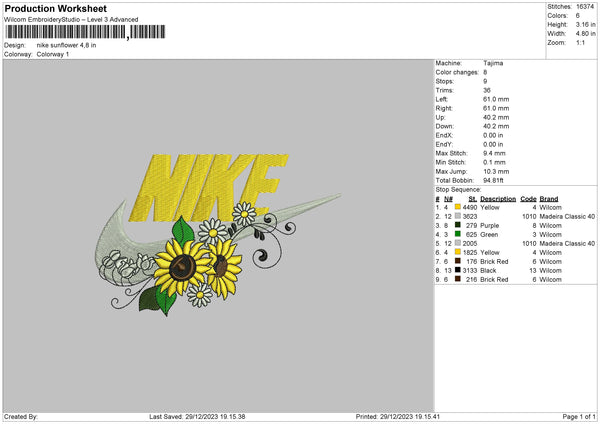Click the yellow swatch beside 1825 Yellow

(x=458, y=252)
